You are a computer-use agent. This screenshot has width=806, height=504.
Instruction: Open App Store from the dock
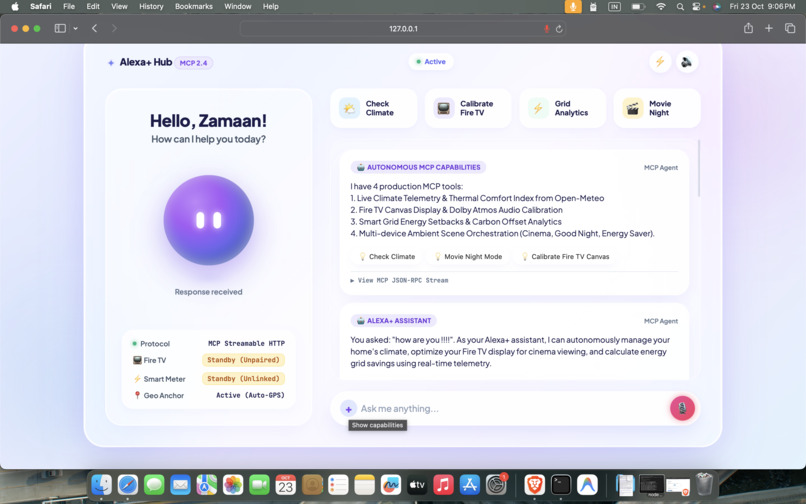[x=469, y=484]
